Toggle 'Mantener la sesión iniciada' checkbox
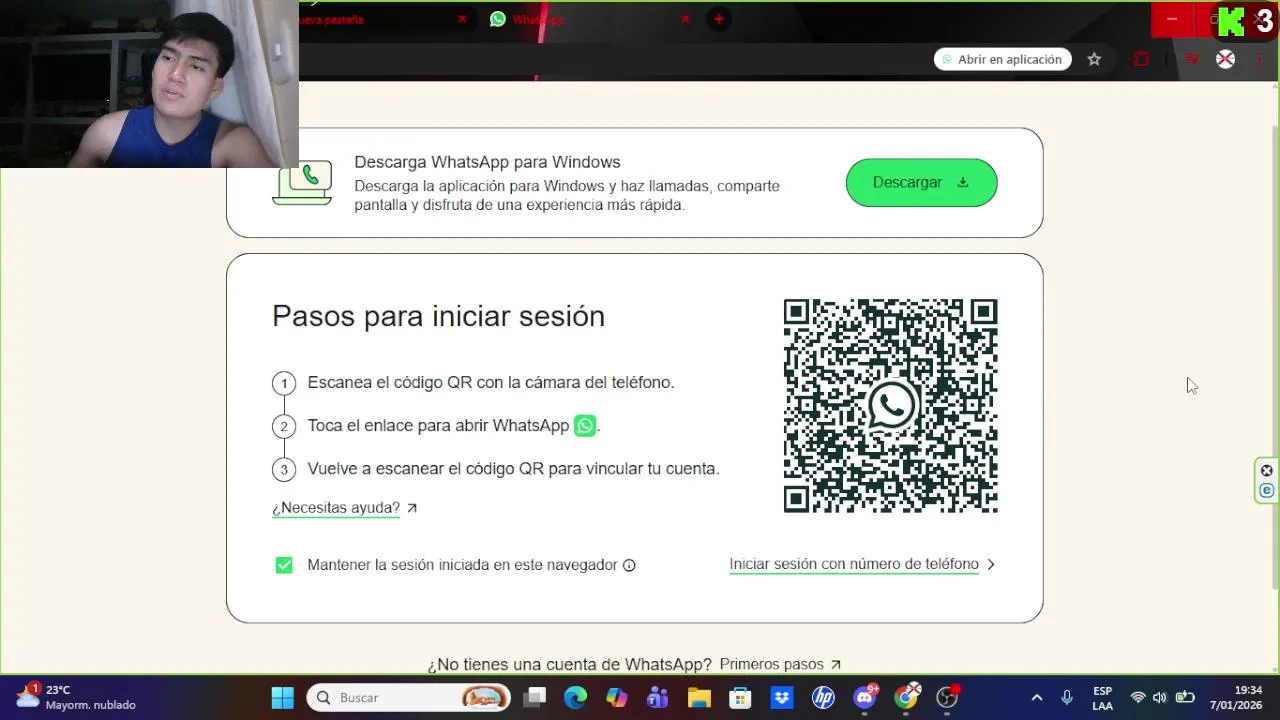 (284, 565)
